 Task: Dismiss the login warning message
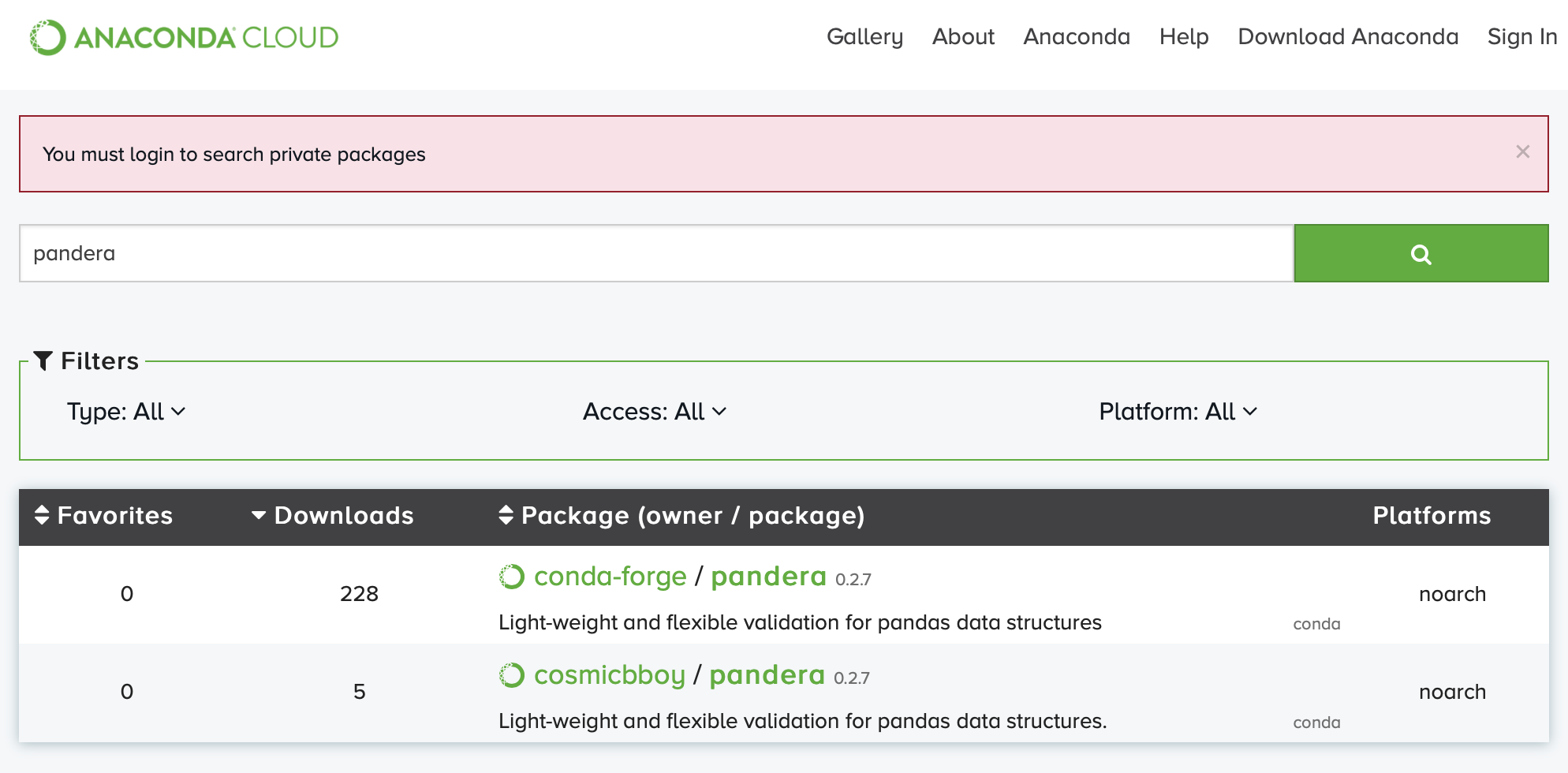pyautogui.click(x=1522, y=151)
